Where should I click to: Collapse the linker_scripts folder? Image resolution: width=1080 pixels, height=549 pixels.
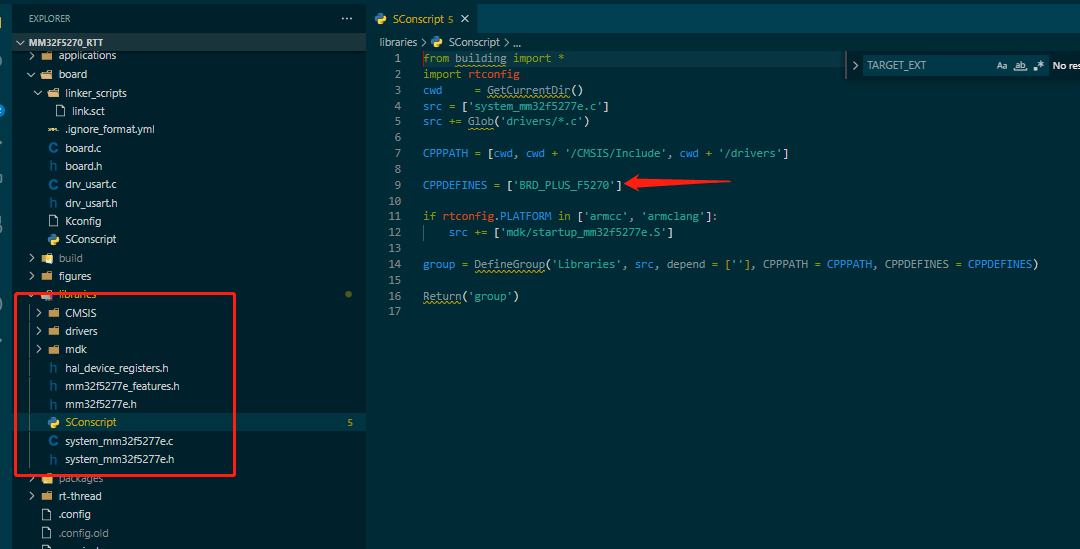pos(39,93)
